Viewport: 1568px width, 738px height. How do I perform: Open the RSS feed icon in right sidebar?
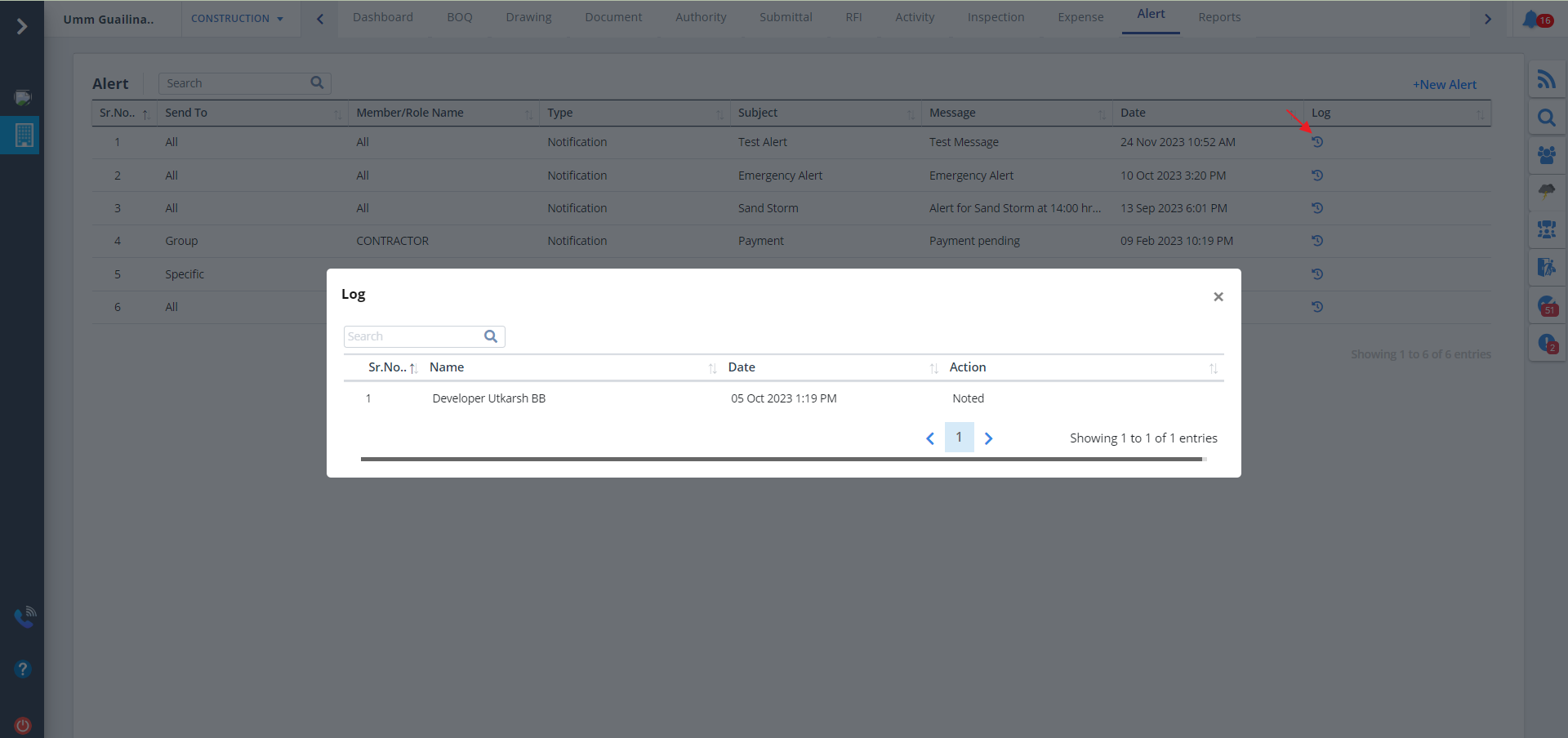point(1546,79)
